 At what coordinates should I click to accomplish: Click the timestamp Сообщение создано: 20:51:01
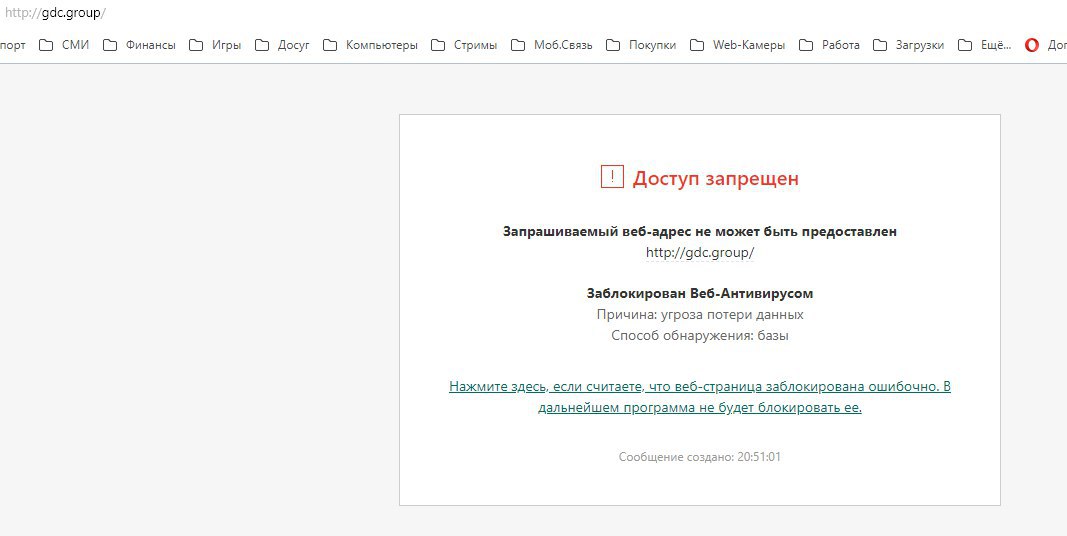tap(700, 456)
